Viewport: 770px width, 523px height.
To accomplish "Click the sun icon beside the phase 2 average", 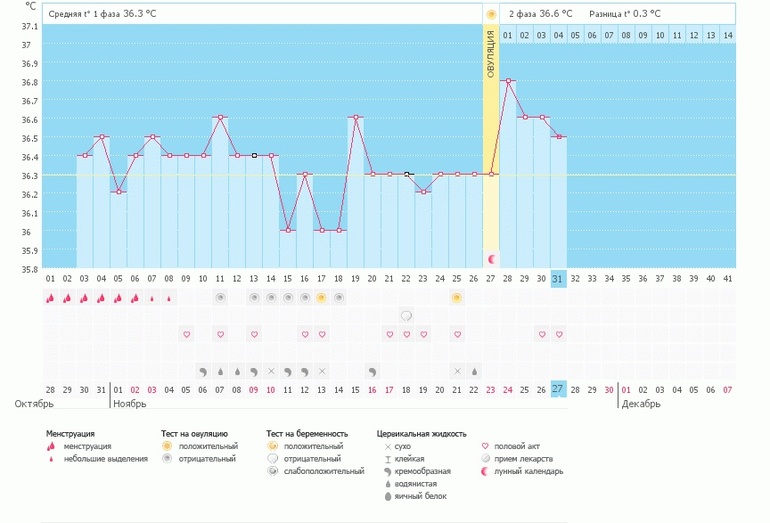I will coord(491,15).
